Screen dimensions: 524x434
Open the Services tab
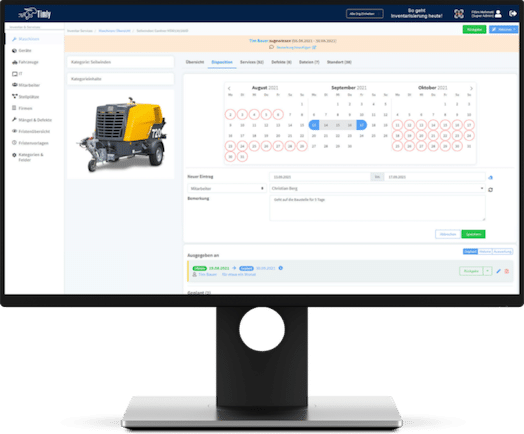pos(252,62)
